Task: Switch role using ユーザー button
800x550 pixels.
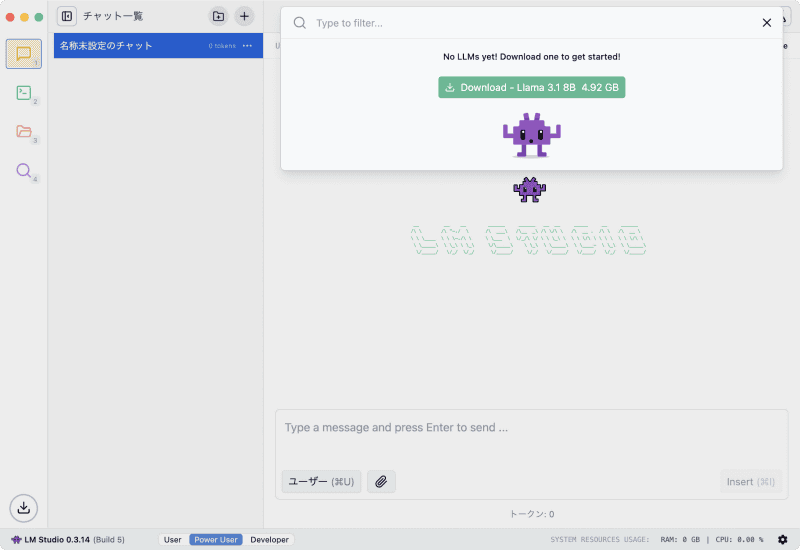Action: click(321, 482)
